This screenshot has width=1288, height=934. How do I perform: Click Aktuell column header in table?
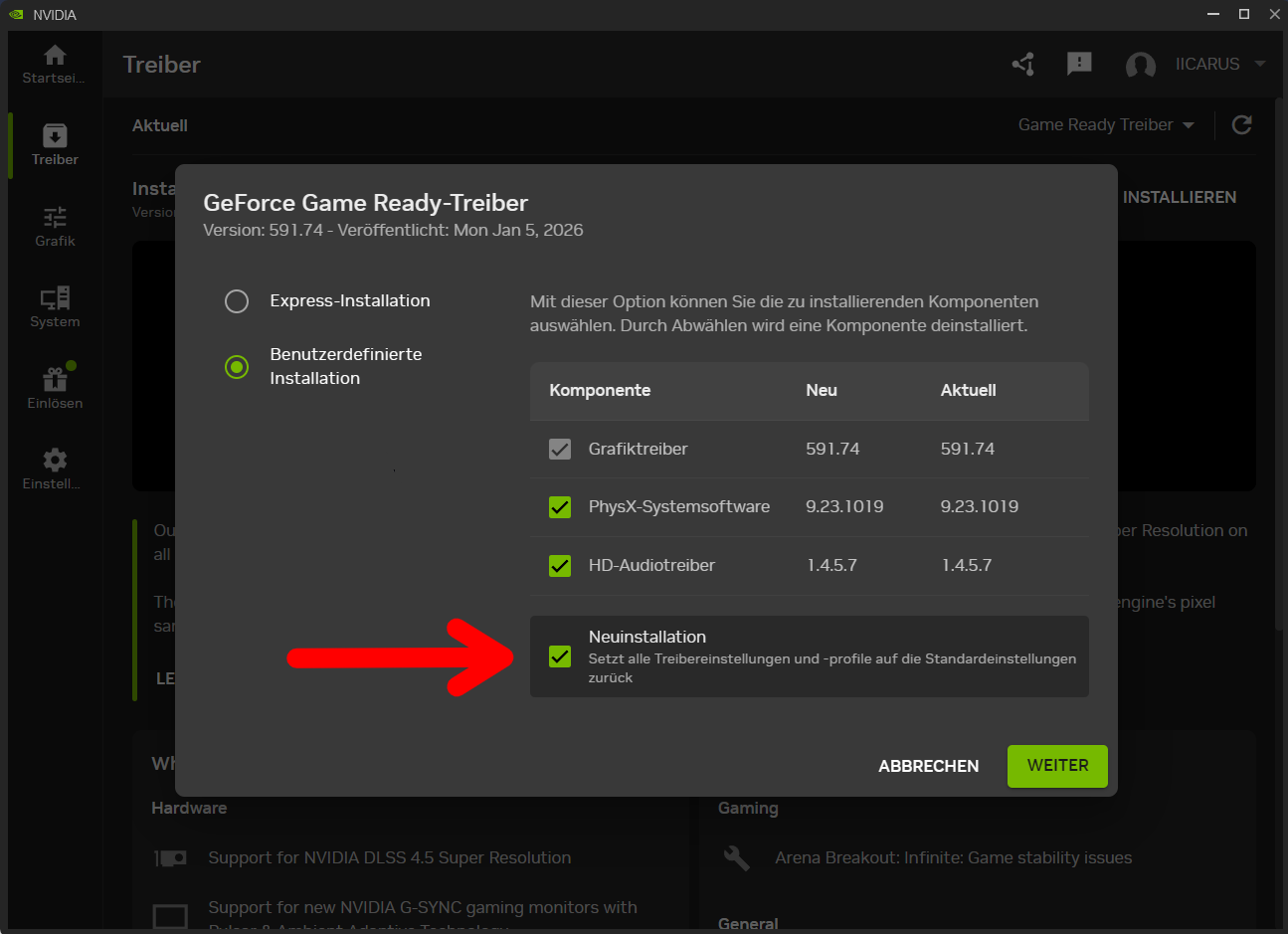click(969, 390)
